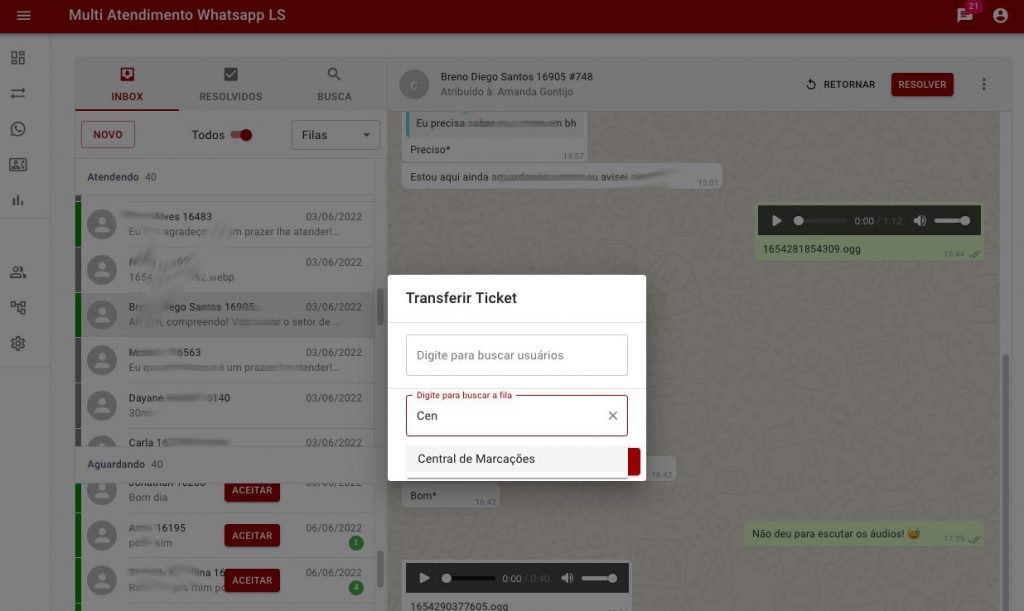This screenshot has width=1024, height=611.
Task: Clear the queue search field
Action: (613, 416)
